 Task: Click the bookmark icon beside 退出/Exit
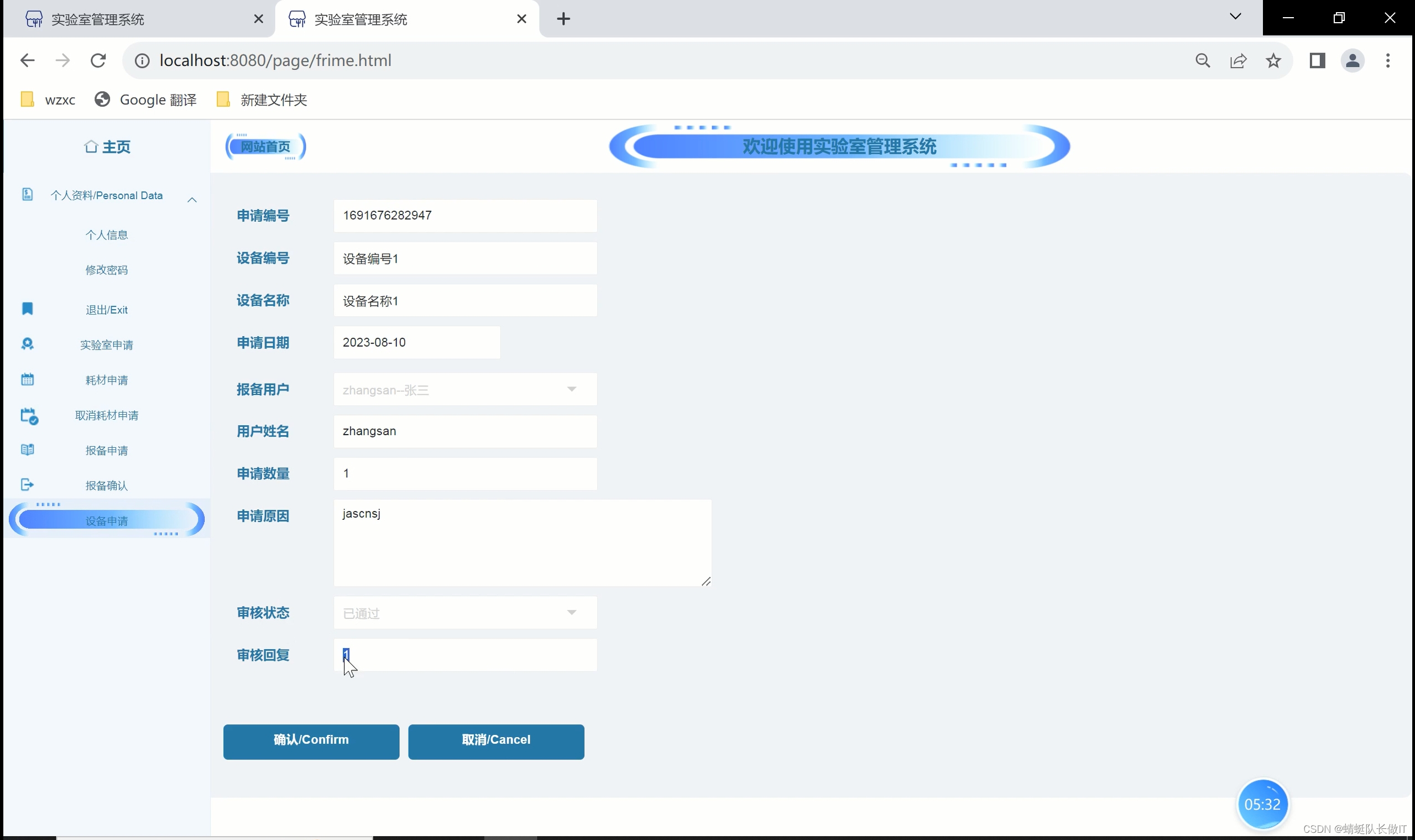pyautogui.click(x=27, y=309)
